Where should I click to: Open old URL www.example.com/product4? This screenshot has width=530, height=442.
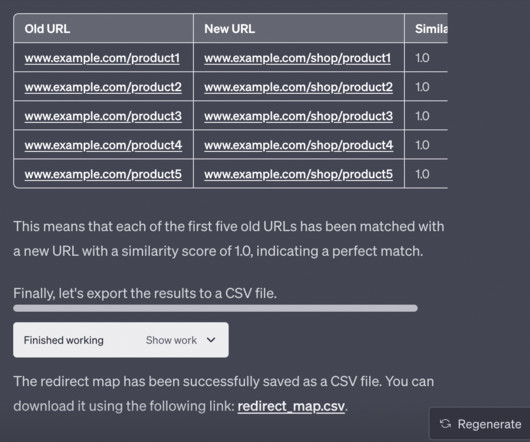tap(103, 145)
